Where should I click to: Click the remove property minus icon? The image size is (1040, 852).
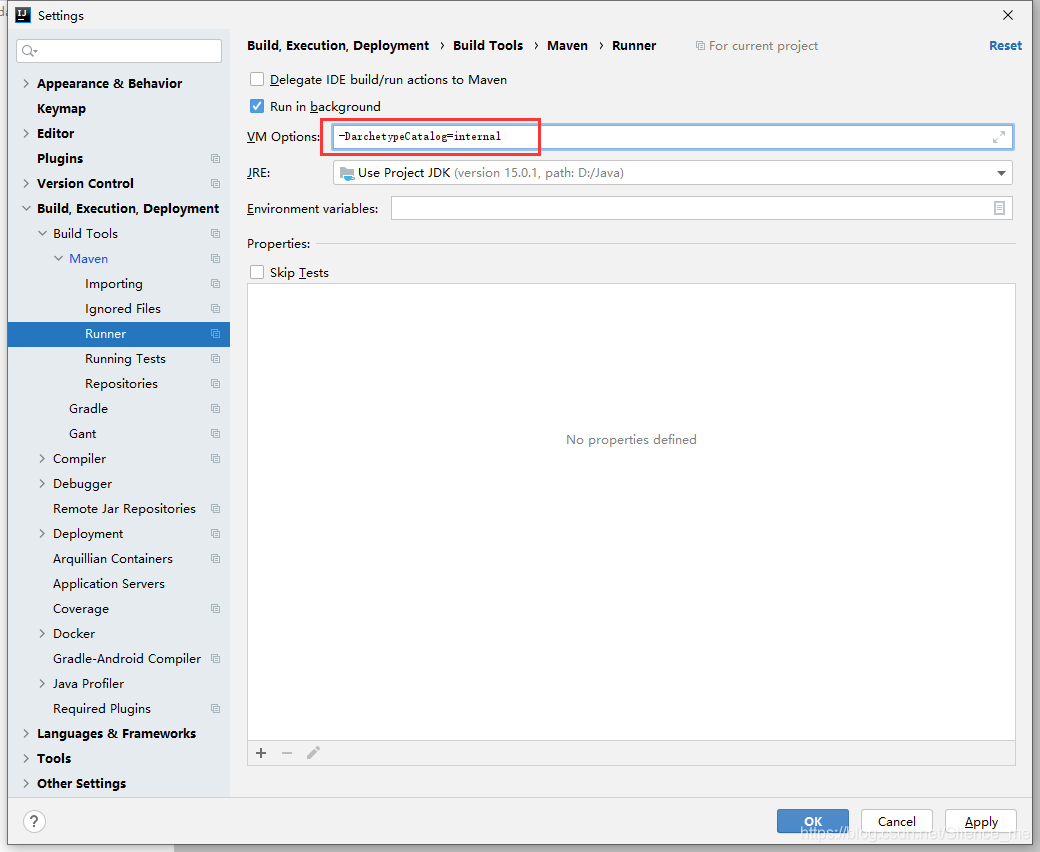coord(287,753)
